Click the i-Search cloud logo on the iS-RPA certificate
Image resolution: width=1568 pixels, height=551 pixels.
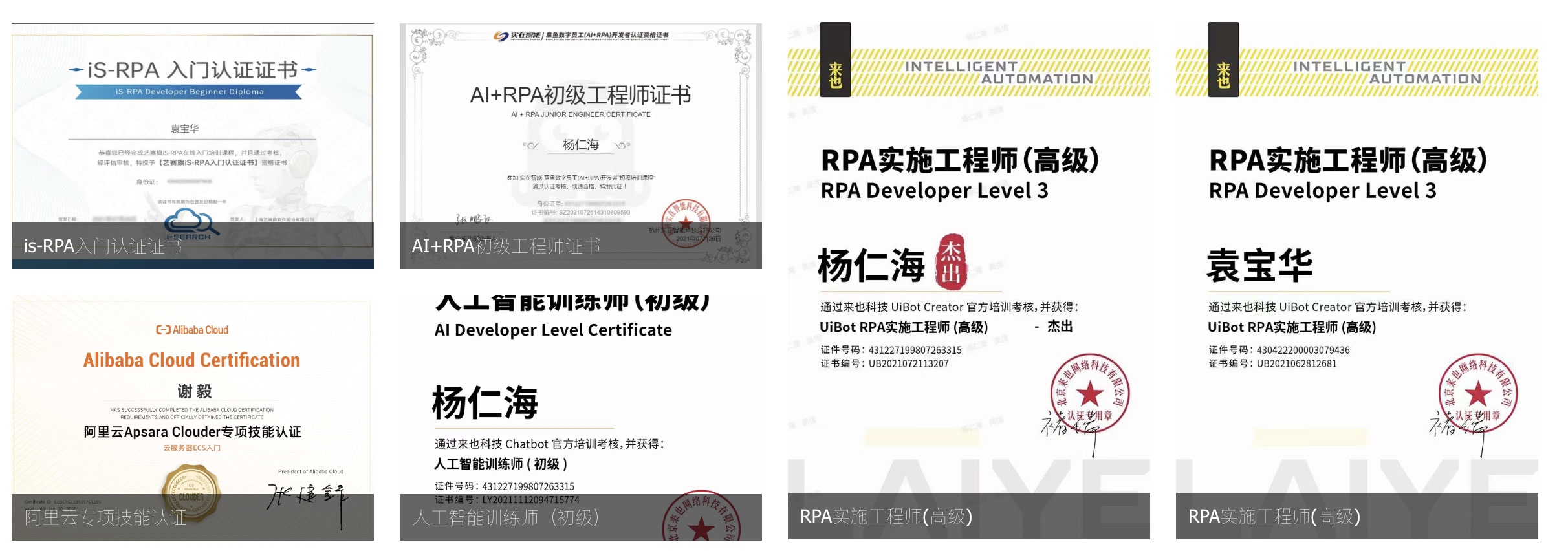(191, 224)
